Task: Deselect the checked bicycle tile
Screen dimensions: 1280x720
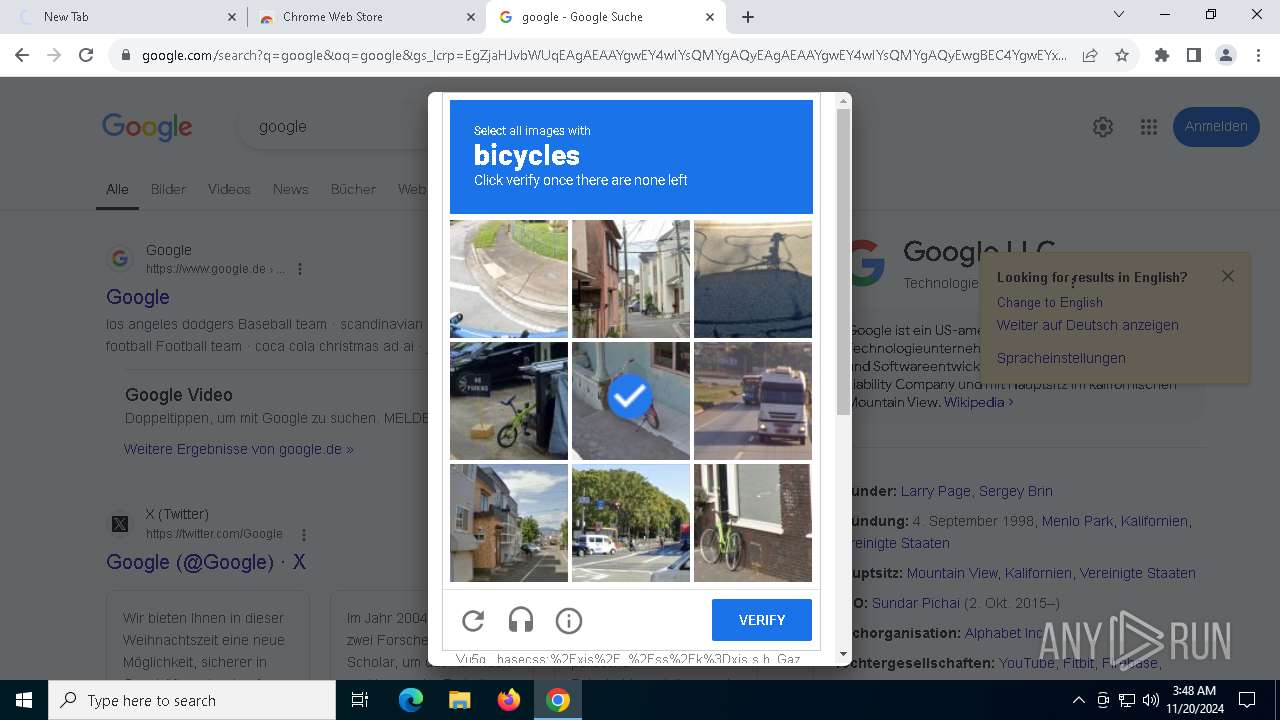Action: pyautogui.click(x=631, y=401)
